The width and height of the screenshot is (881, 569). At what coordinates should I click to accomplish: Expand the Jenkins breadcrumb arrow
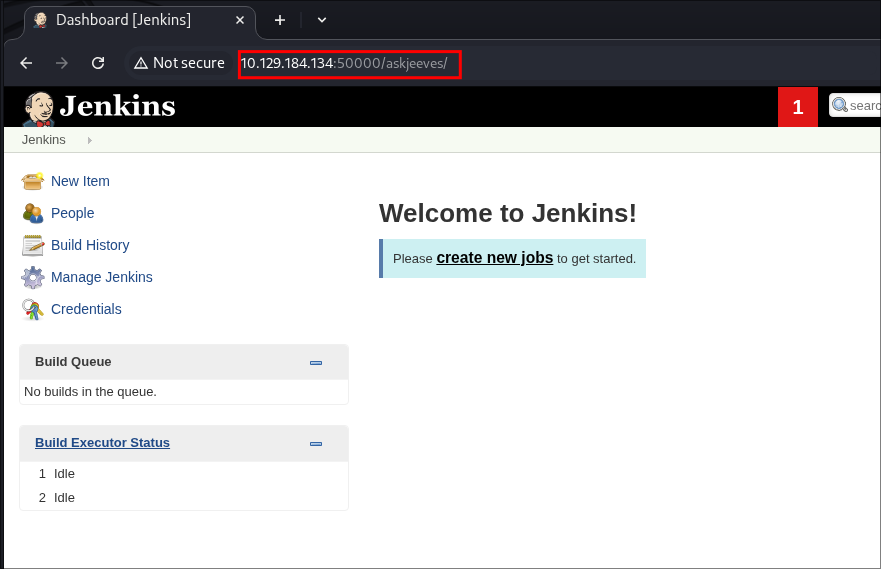point(89,140)
